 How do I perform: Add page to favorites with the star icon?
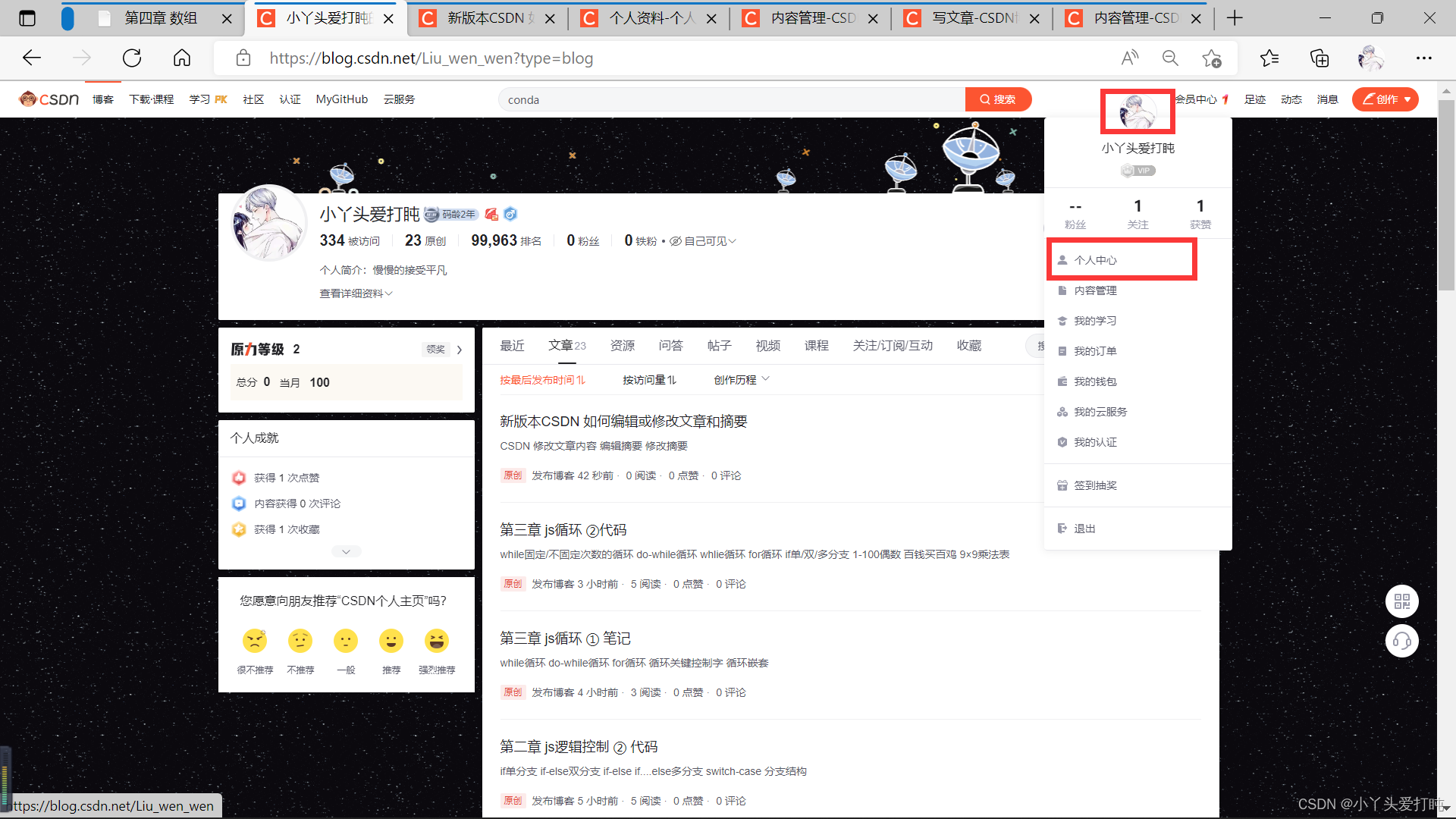(x=1211, y=58)
